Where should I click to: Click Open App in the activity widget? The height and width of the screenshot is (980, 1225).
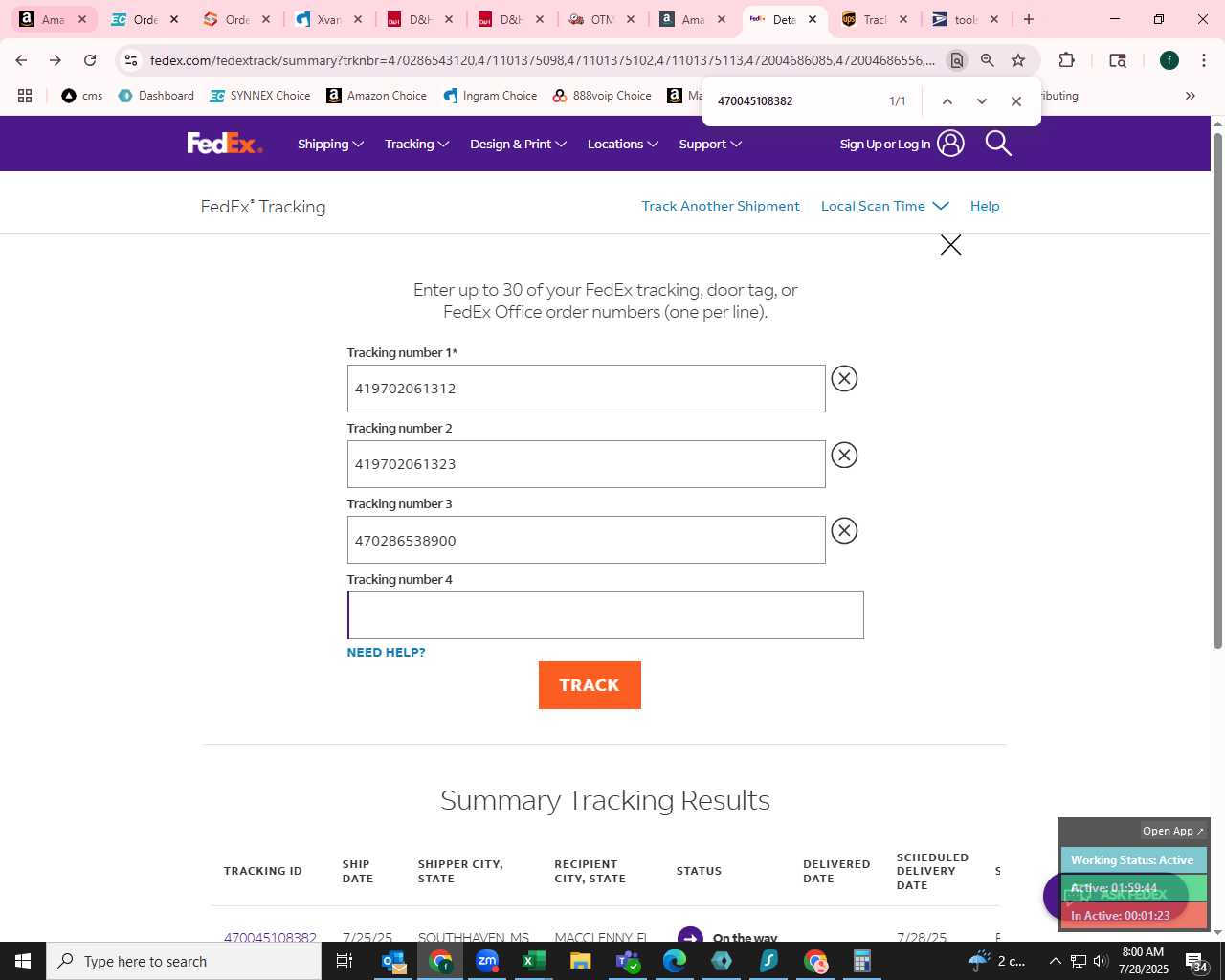point(1172,831)
